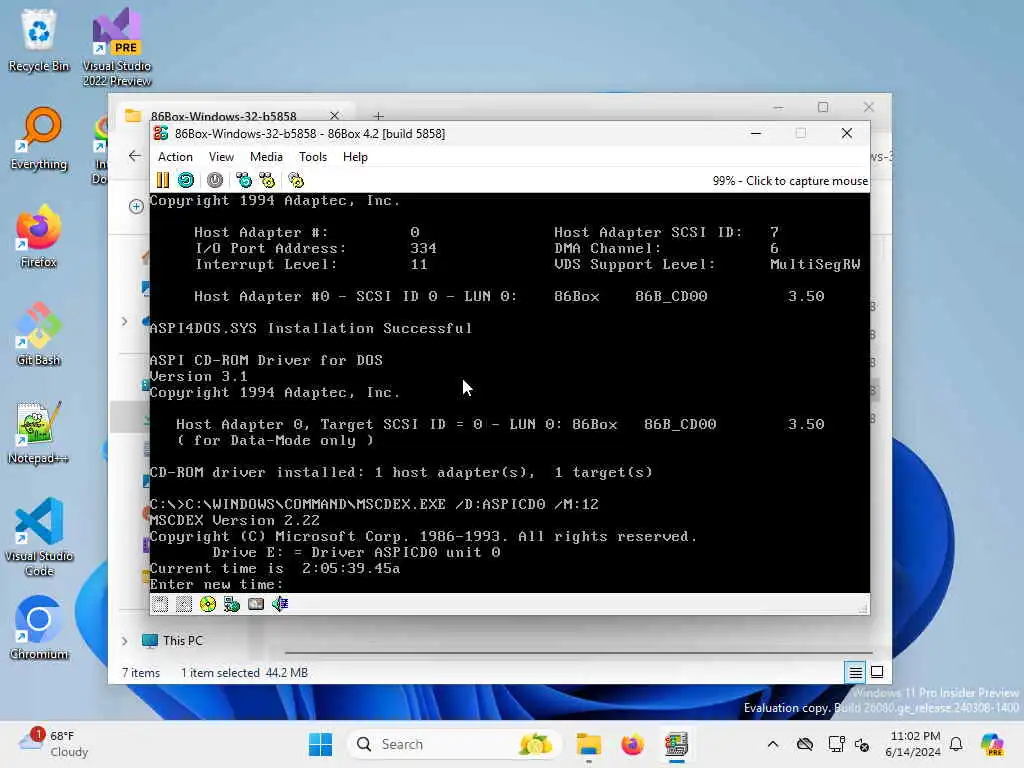Minimize the 86Box window
Viewport: 1024px width, 768px height.
[756, 133]
